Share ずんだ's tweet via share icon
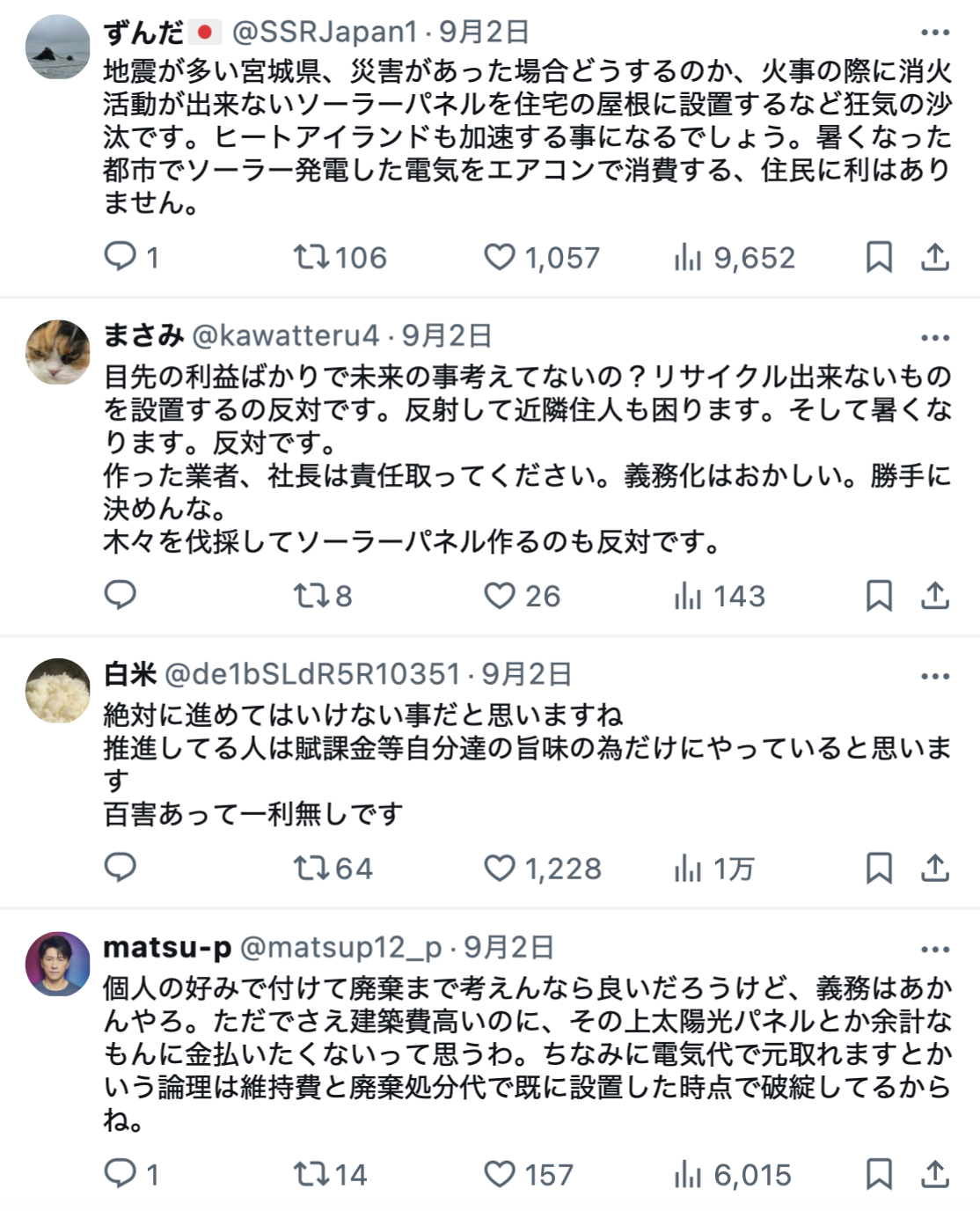The width and height of the screenshot is (980, 1211). tap(934, 256)
